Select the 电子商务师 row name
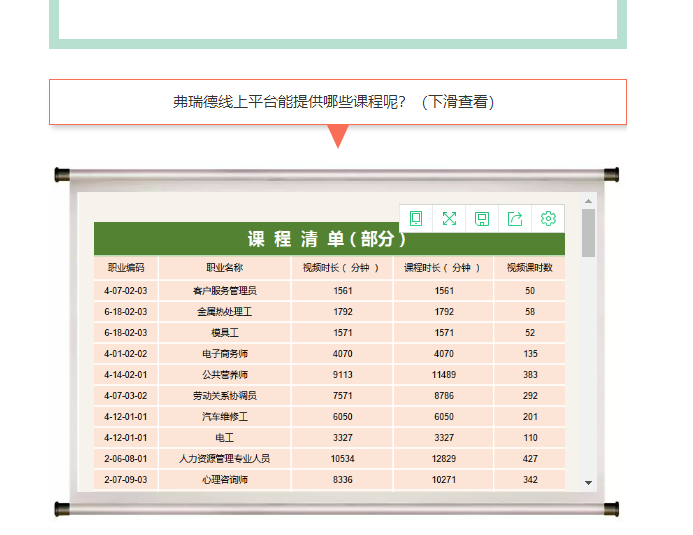 click(224, 354)
